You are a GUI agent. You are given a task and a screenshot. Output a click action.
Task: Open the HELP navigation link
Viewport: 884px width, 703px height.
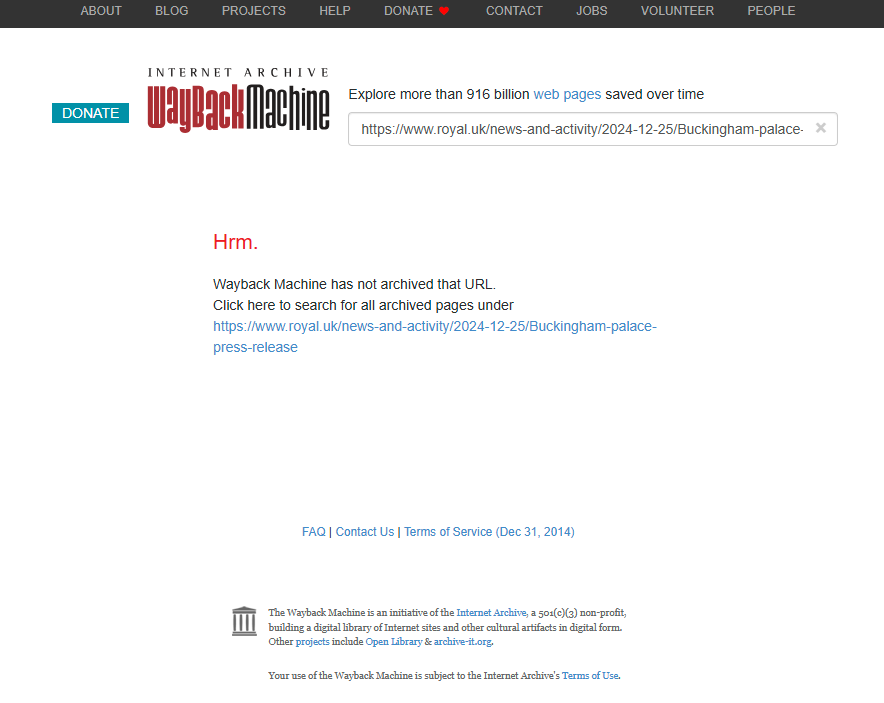(335, 11)
